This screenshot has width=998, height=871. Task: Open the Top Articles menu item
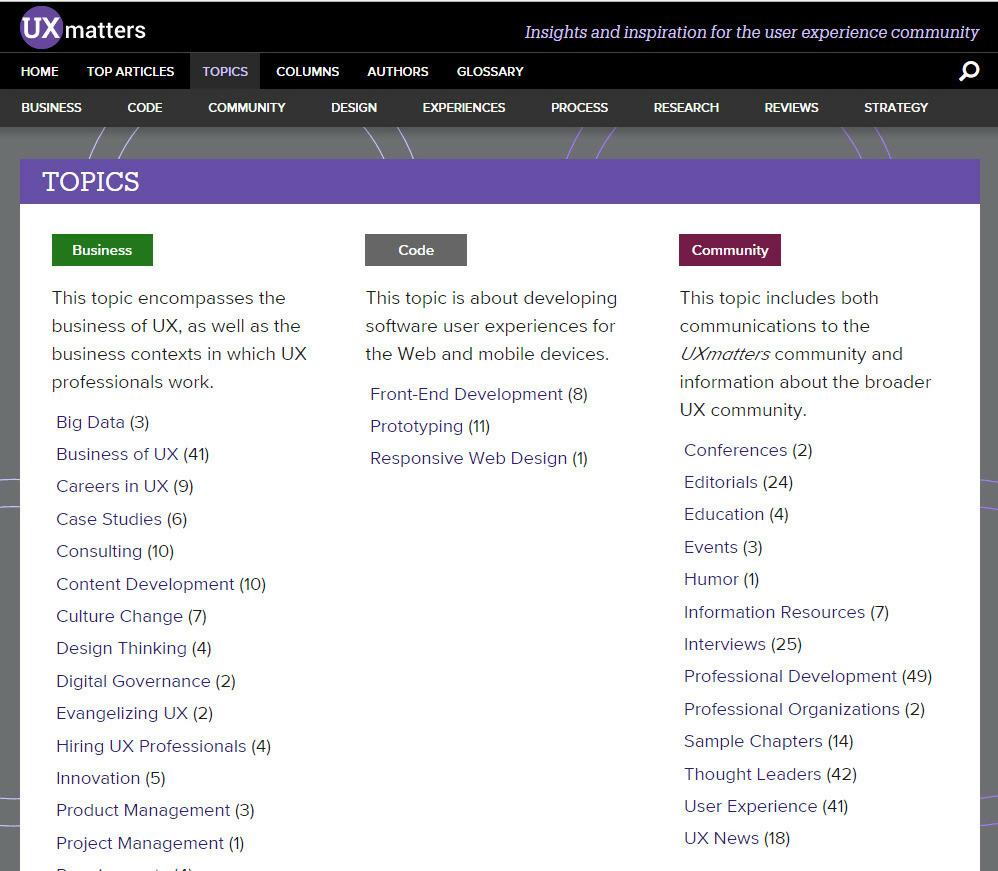click(x=130, y=71)
